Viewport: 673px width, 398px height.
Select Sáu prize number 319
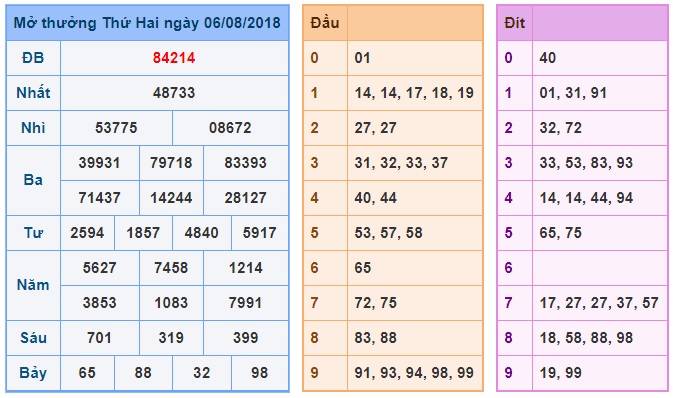point(171,338)
